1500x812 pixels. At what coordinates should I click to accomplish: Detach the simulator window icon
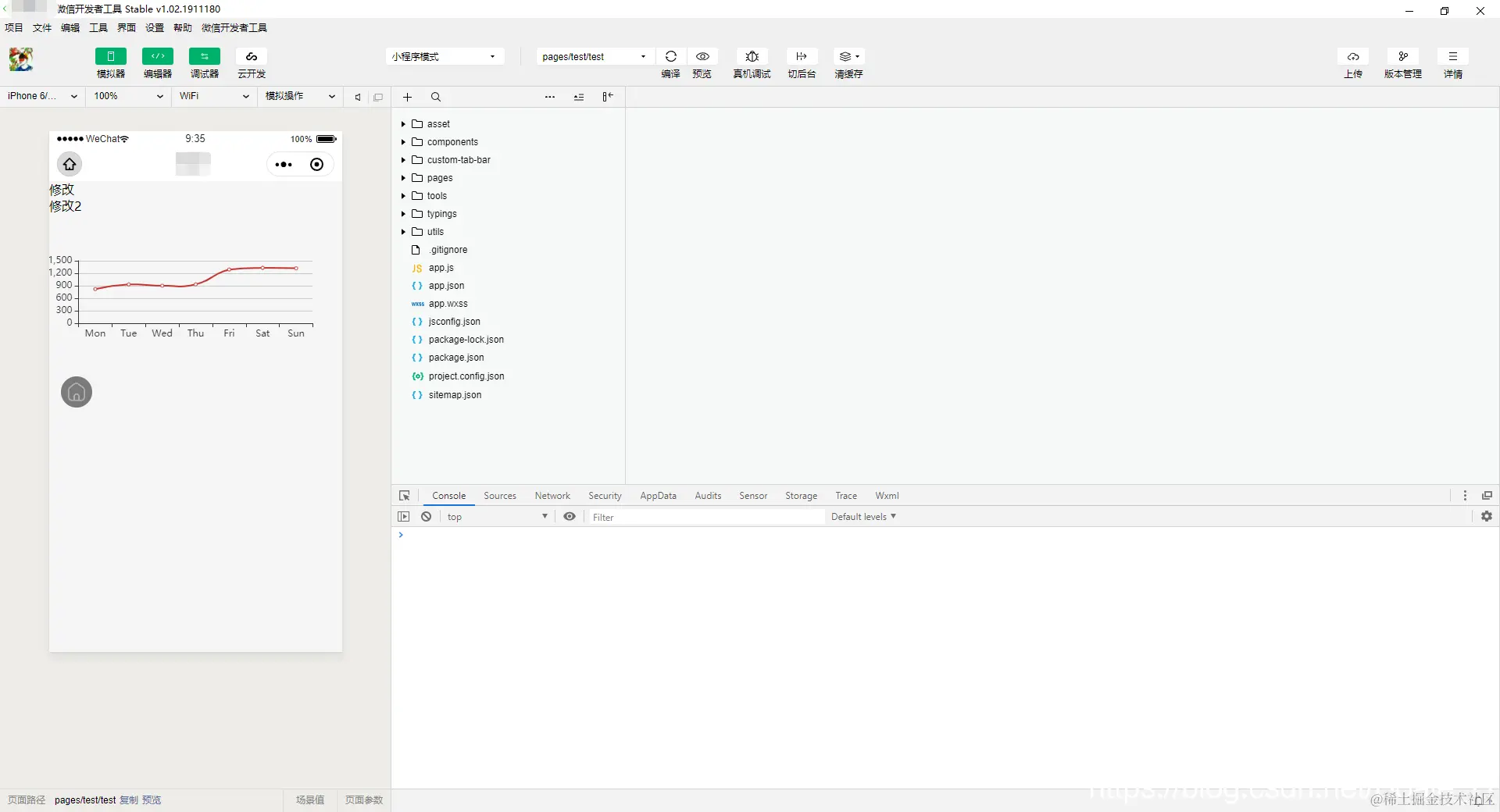click(378, 97)
